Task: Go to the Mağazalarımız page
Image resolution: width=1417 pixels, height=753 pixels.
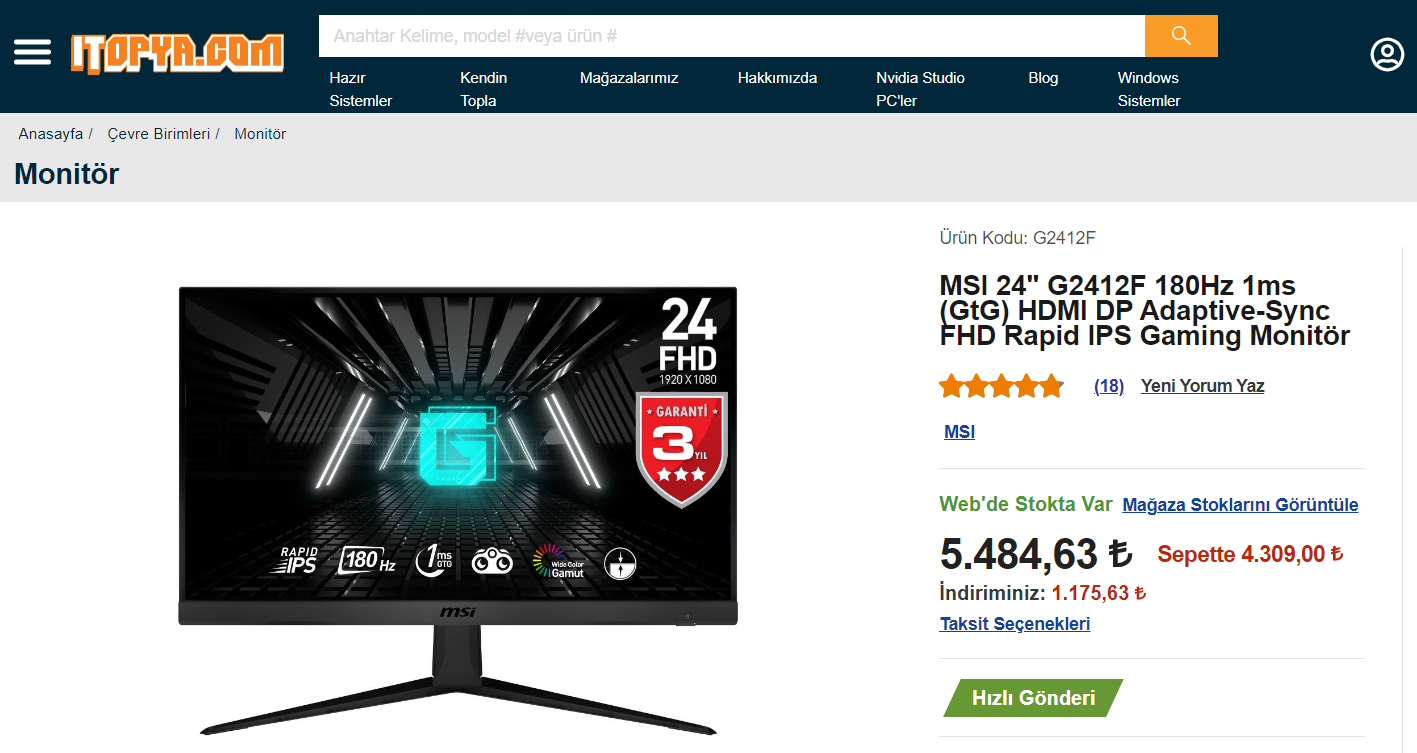Action: click(x=629, y=78)
